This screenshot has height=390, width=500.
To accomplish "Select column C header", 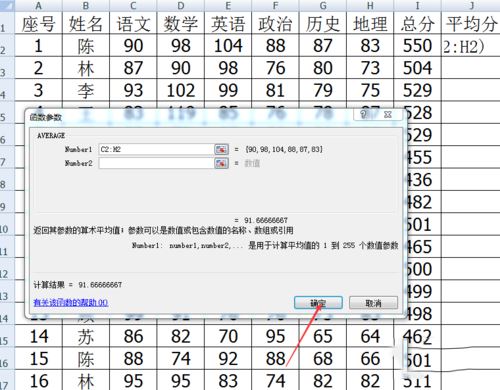I will tap(133, 6).
